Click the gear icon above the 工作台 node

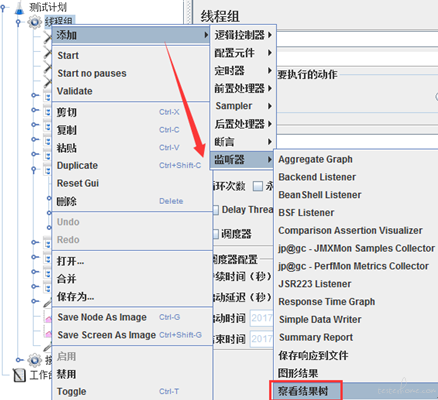pyautogui.click(x=34, y=360)
